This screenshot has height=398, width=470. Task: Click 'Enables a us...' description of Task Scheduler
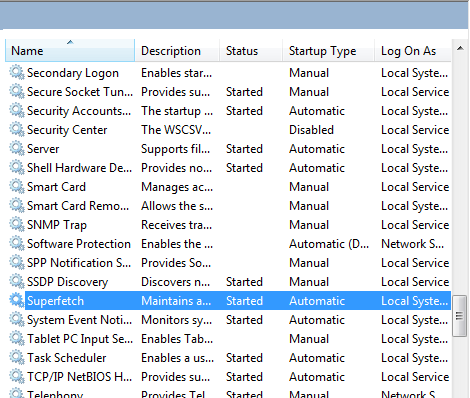tap(178, 358)
